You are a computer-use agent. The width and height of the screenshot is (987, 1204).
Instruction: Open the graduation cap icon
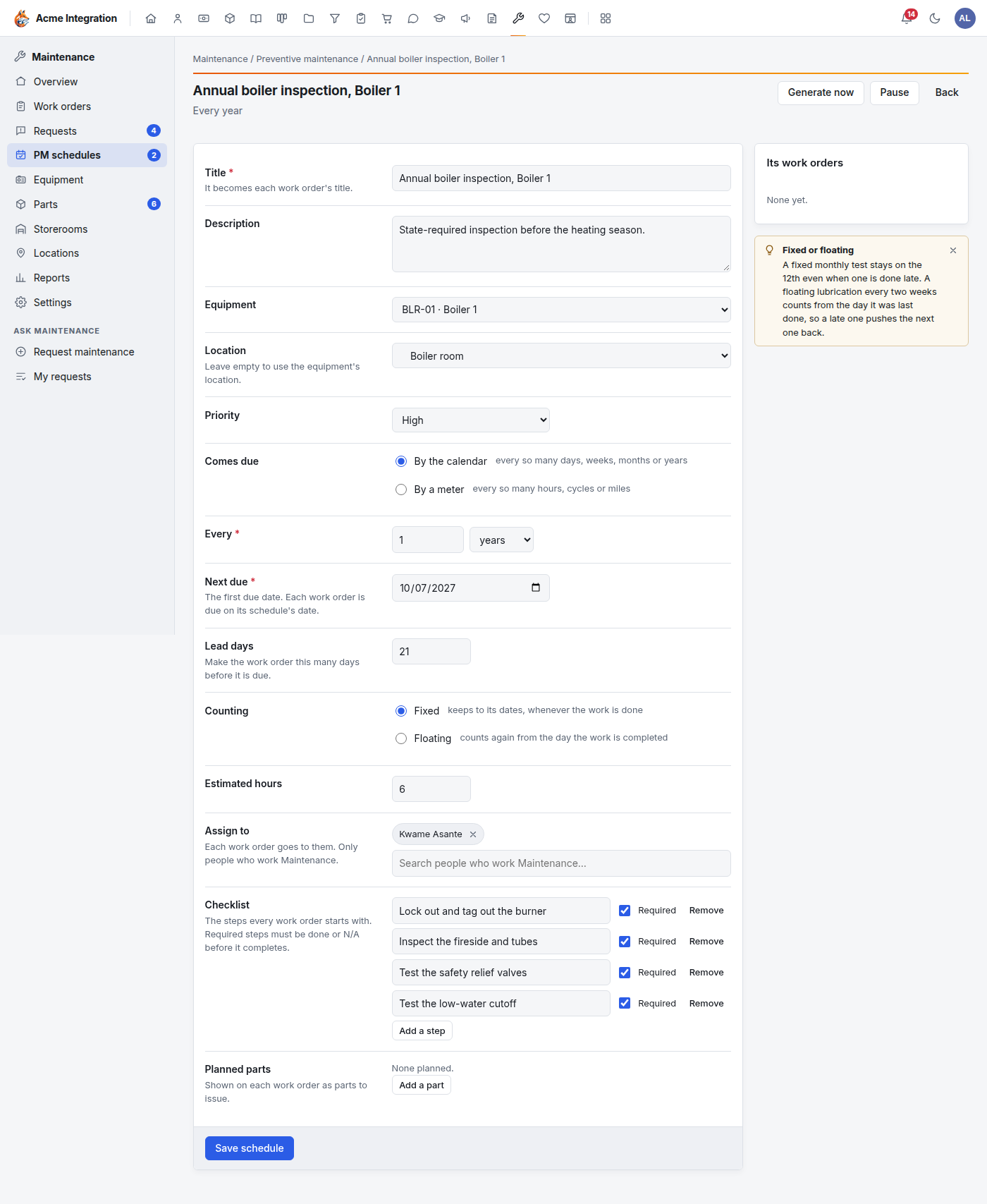point(439,18)
